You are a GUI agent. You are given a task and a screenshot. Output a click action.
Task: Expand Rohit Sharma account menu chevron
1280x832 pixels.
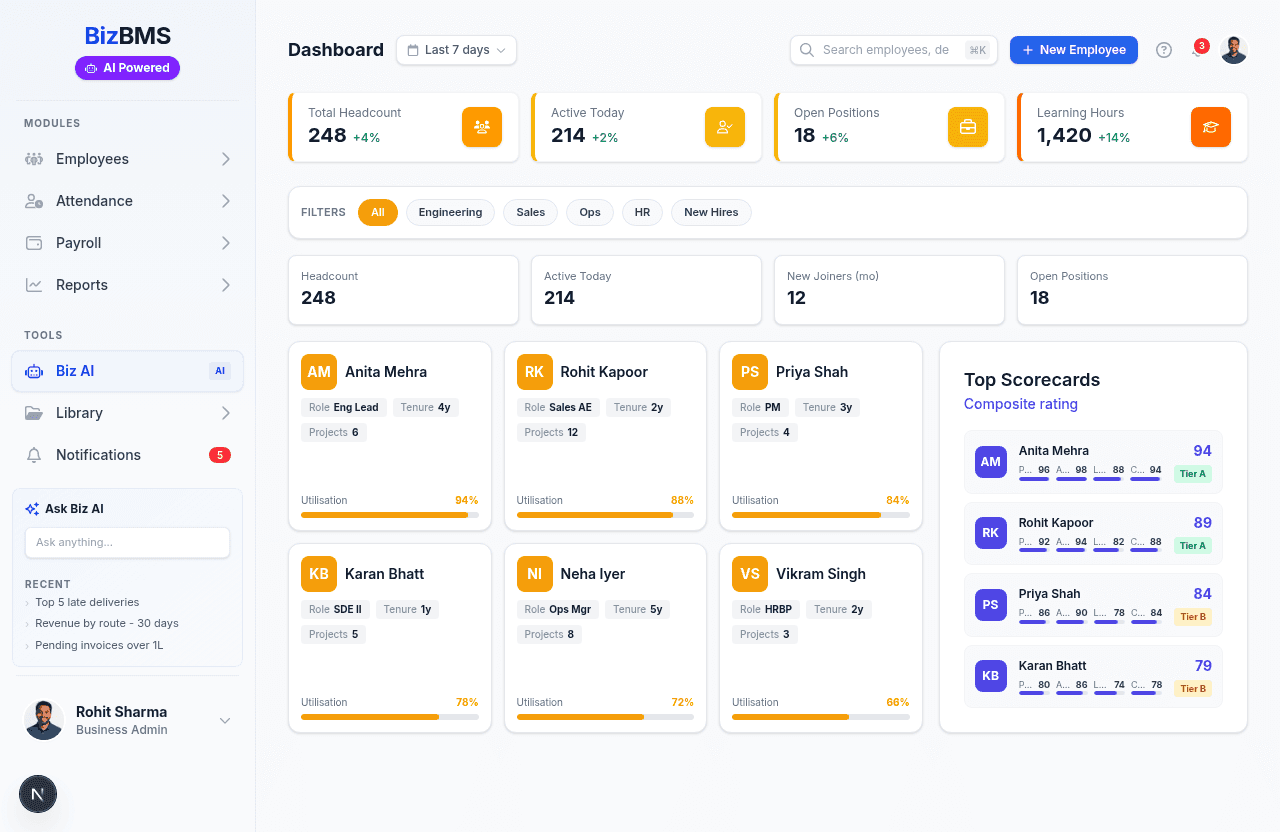(225, 720)
